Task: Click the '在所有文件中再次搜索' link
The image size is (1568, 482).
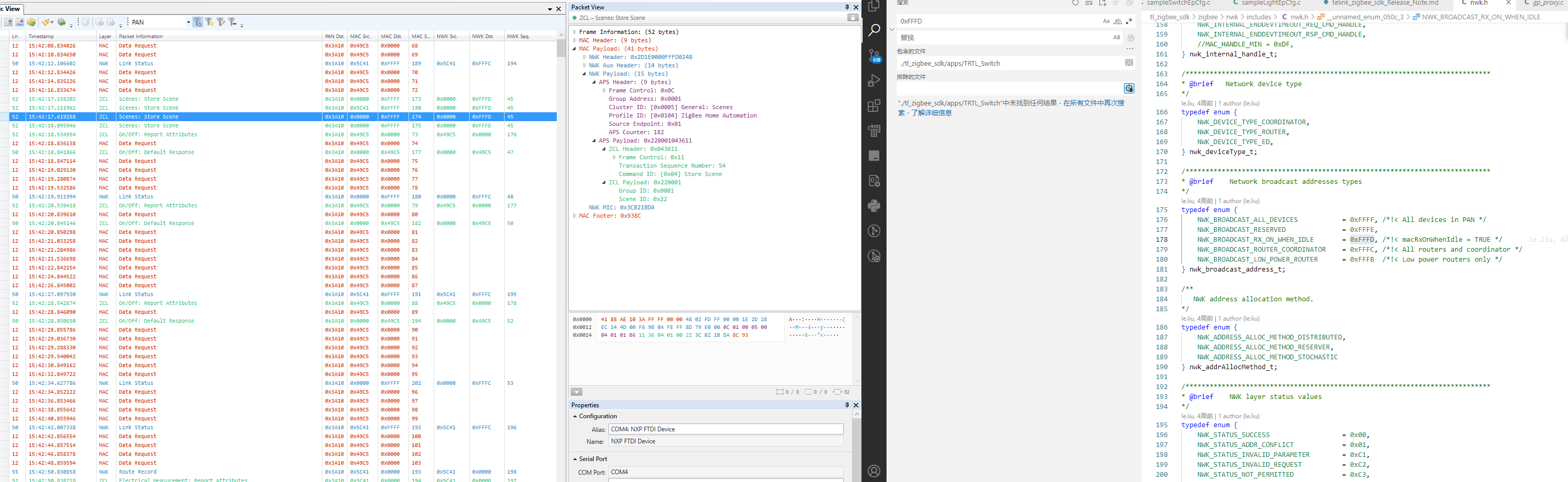Action: coord(1094,103)
